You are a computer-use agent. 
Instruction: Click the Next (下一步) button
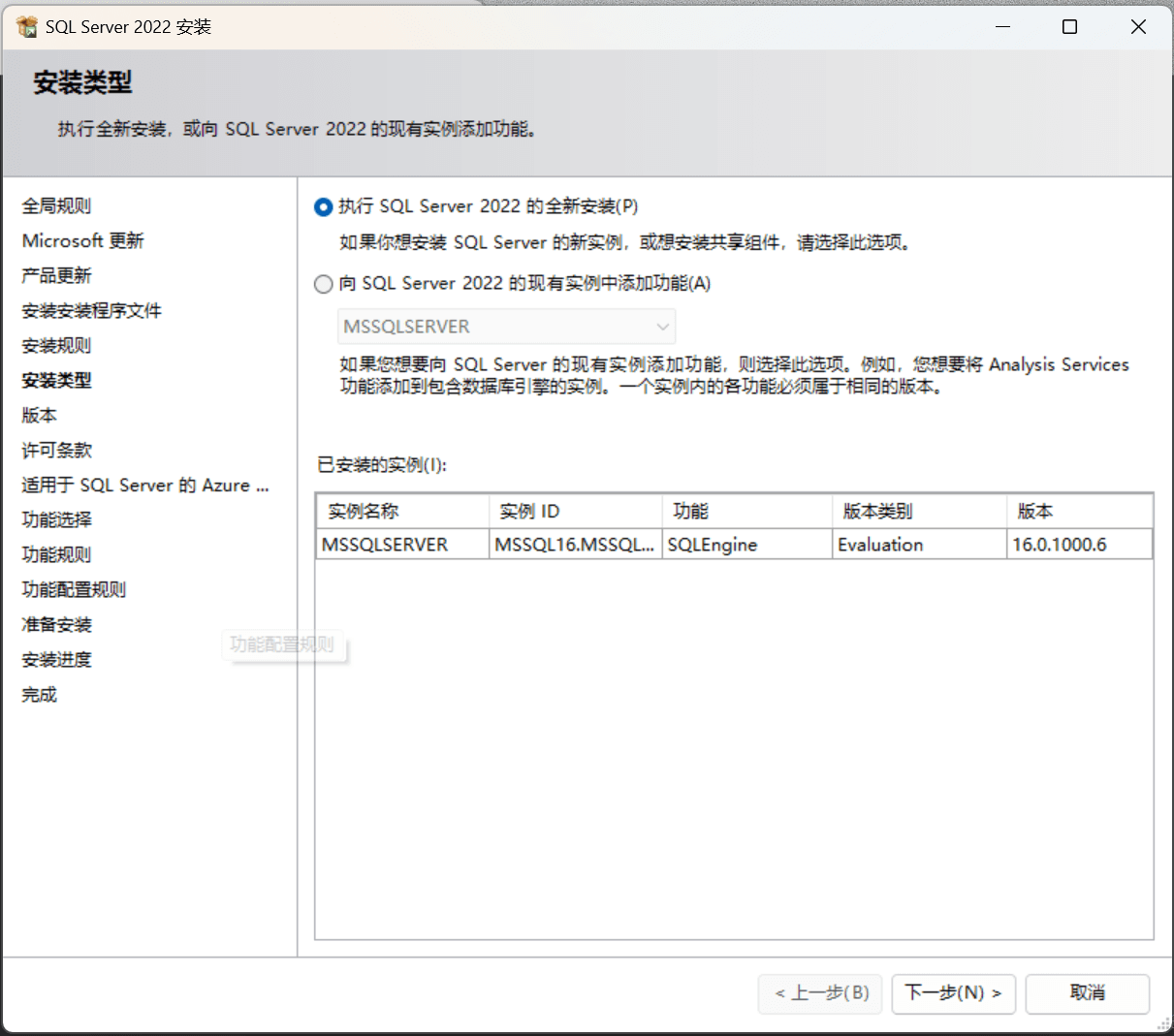pos(953,993)
